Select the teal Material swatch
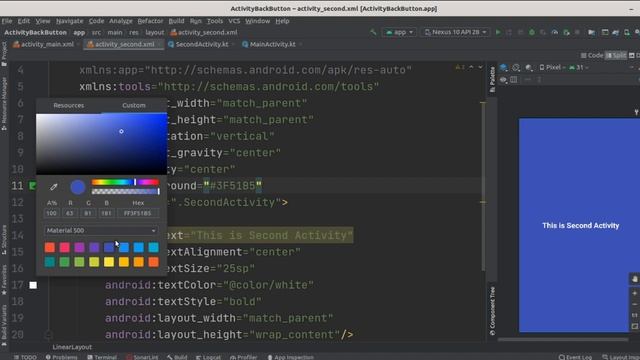Image resolution: width=640 pixels, height=360 pixels. [x=50, y=262]
